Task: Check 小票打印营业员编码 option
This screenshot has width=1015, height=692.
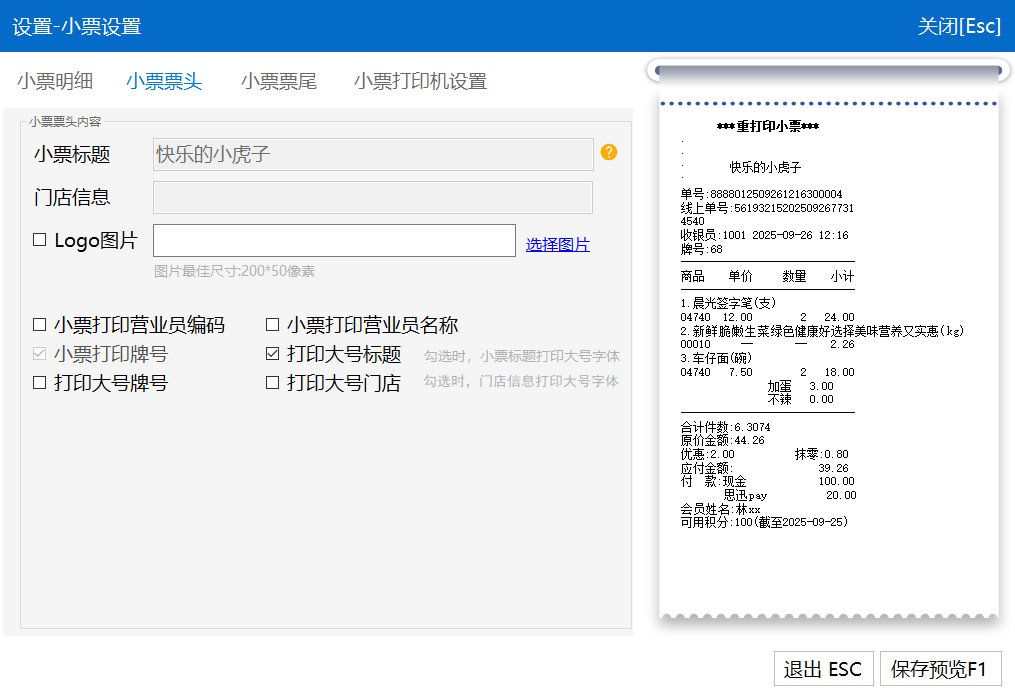Action: click(40, 325)
